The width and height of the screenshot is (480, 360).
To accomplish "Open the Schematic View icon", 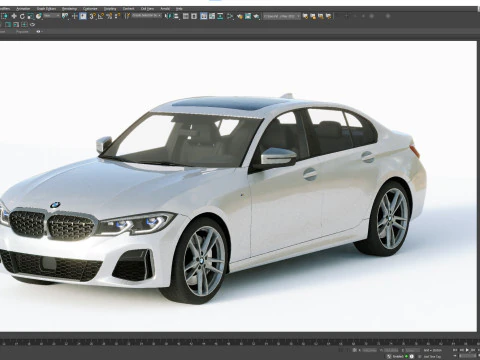I will click(220, 16).
